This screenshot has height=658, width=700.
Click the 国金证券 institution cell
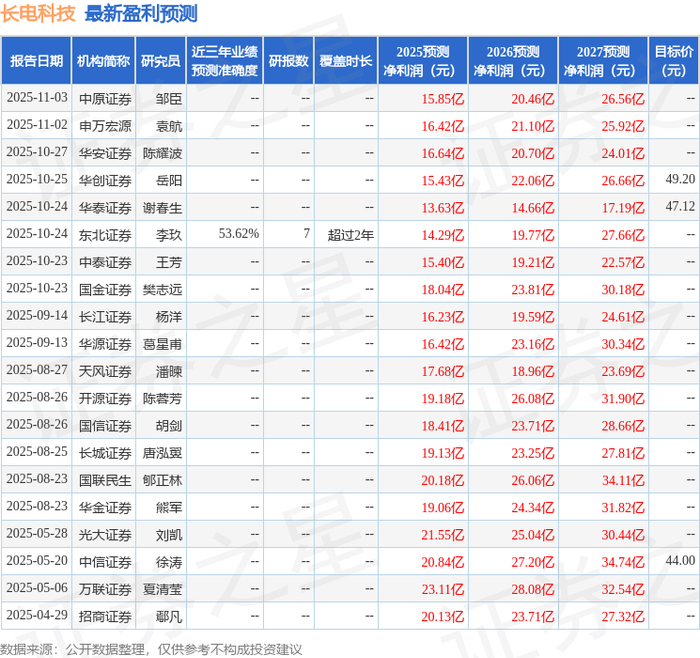105,289
